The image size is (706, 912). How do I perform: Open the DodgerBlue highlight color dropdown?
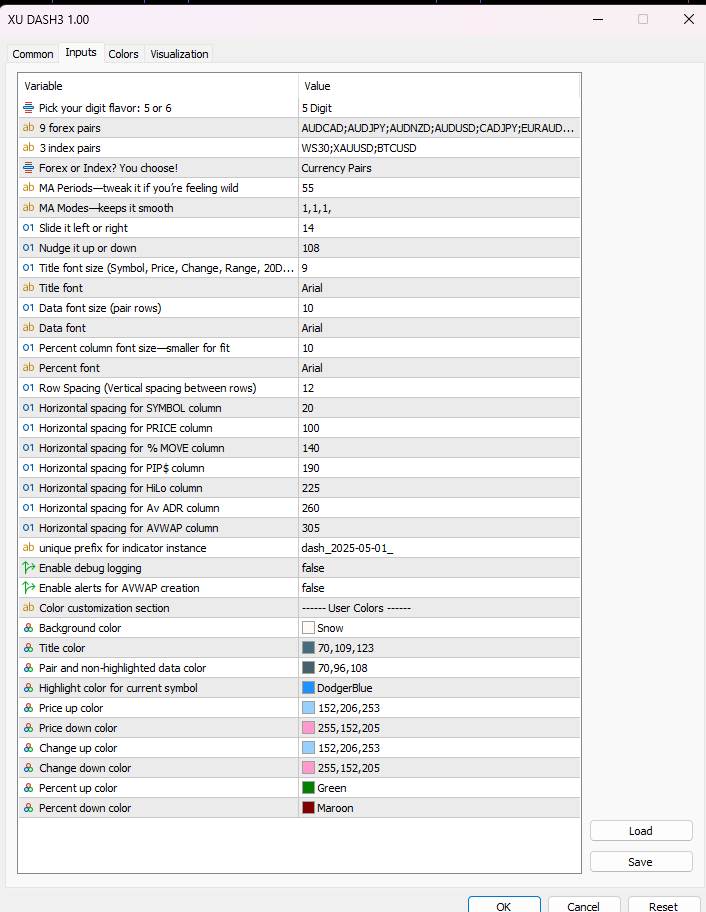click(x=438, y=688)
